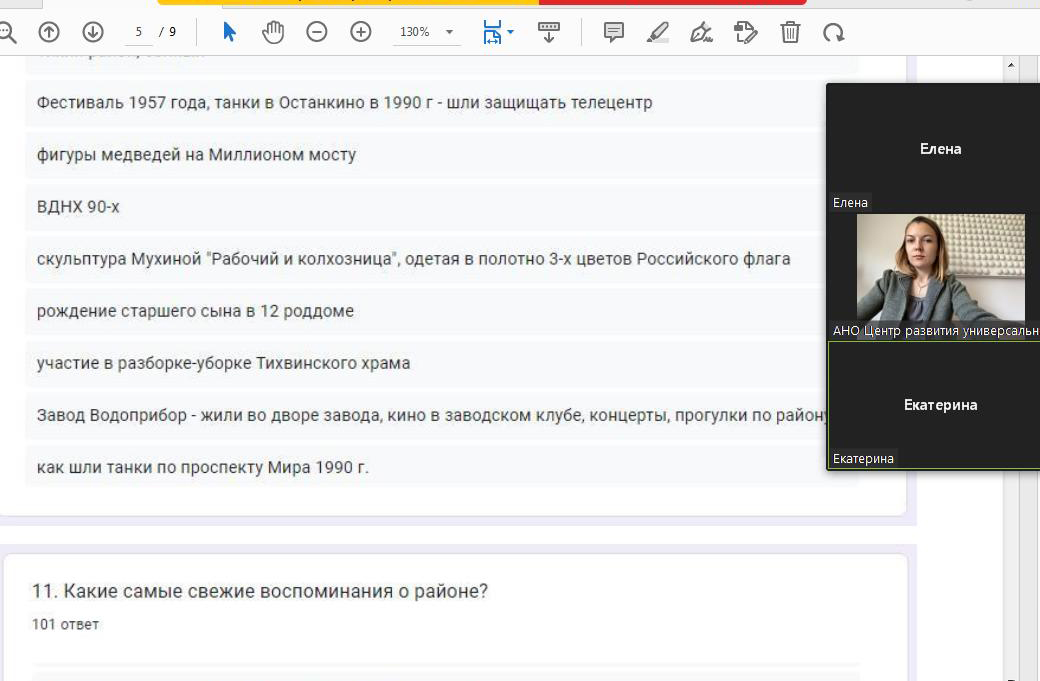1040x681 pixels.
Task: Go to previous page with up arrow
Action: pyautogui.click(x=49, y=32)
